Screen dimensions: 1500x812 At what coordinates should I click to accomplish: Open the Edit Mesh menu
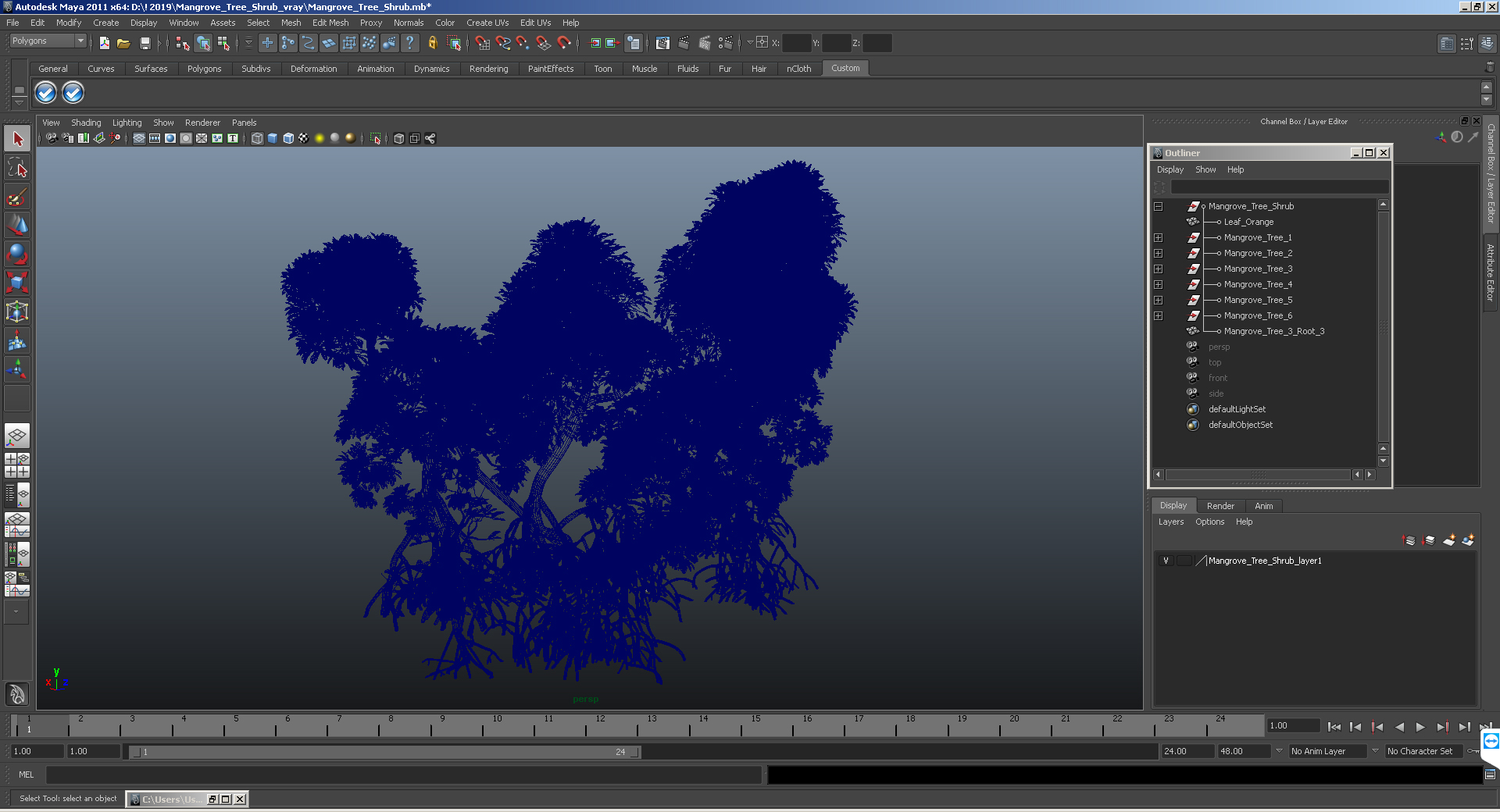click(330, 23)
